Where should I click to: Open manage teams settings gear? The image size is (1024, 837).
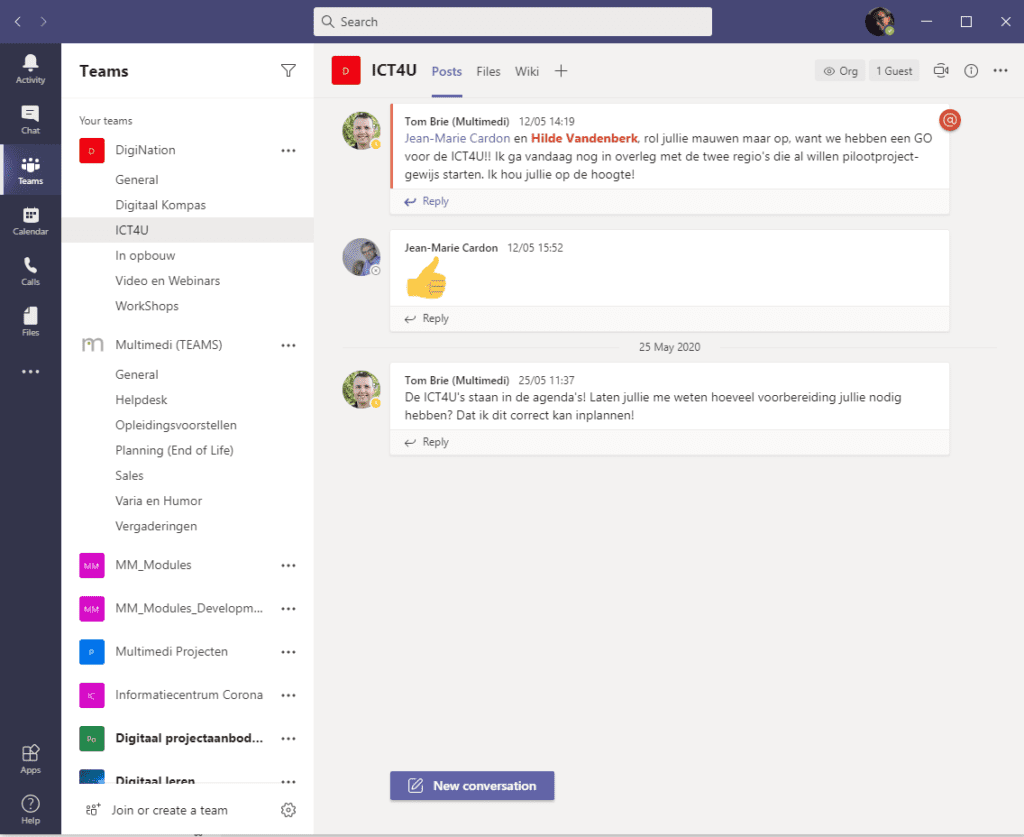(x=288, y=810)
